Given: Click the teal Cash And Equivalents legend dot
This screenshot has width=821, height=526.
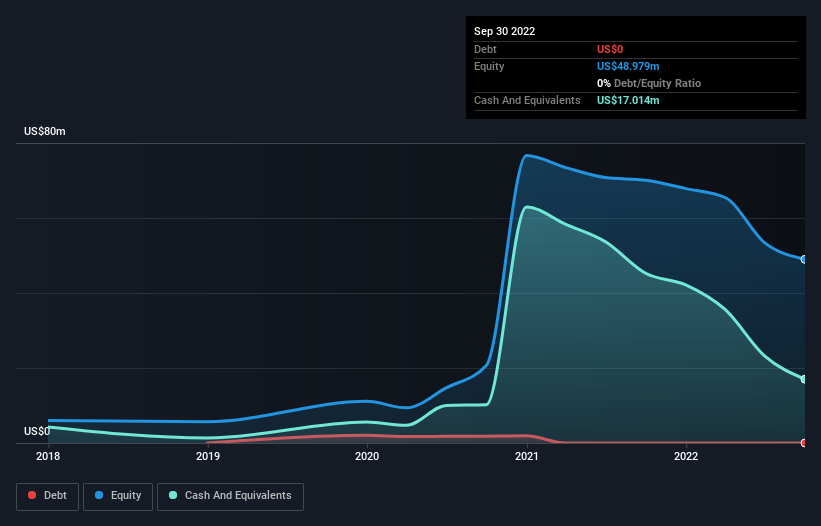Looking at the screenshot, I should (x=173, y=495).
